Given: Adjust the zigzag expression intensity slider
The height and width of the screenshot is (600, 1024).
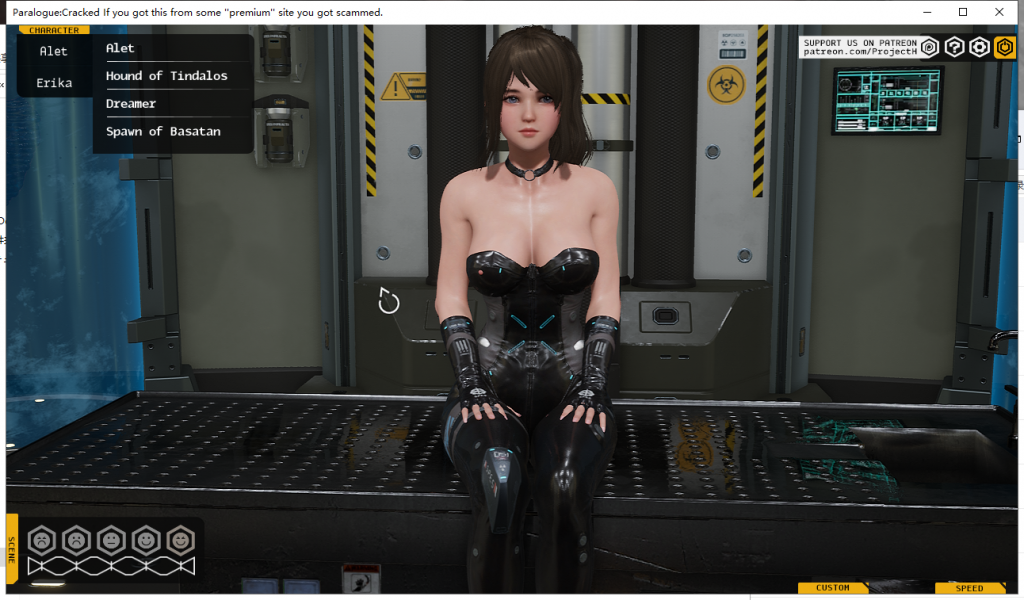Looking at the screenshot, I should (111, 566).
